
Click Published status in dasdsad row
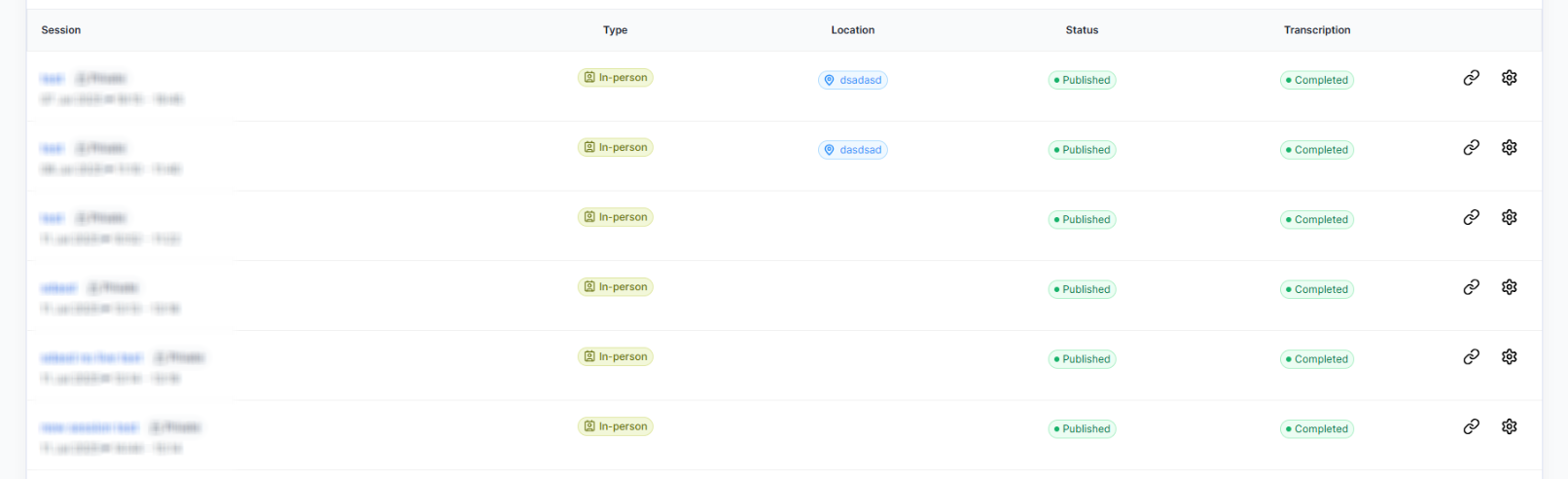click(1082, 150)
